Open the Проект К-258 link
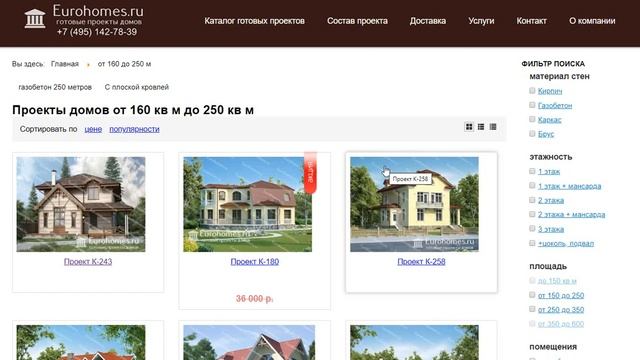This screenshot has height=360, width=640. (421, 262)
